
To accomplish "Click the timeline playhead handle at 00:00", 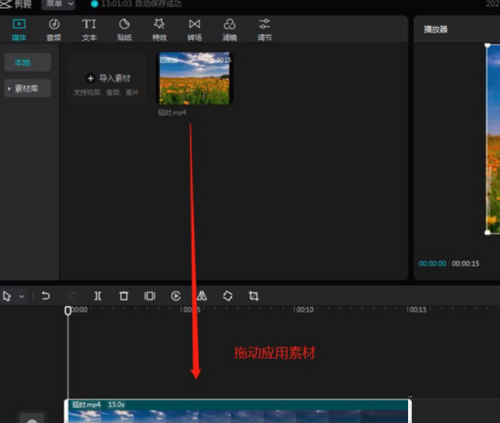I will pos(68,311).
